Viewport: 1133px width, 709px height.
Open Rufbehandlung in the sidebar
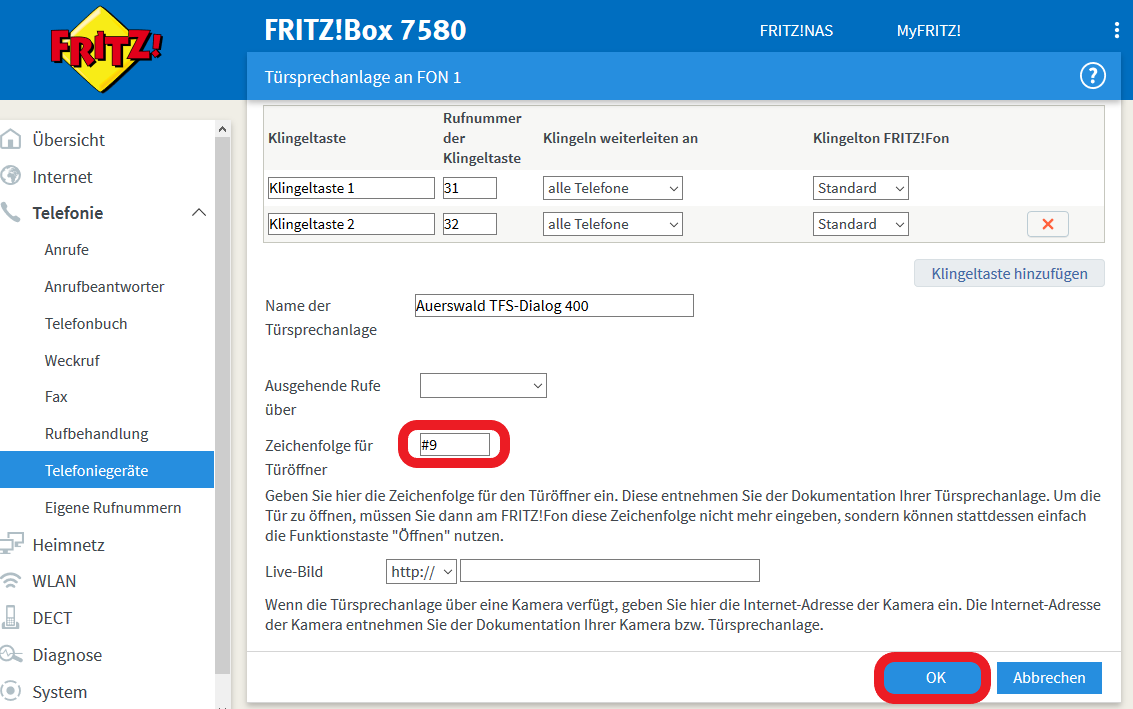click(96, 434)
